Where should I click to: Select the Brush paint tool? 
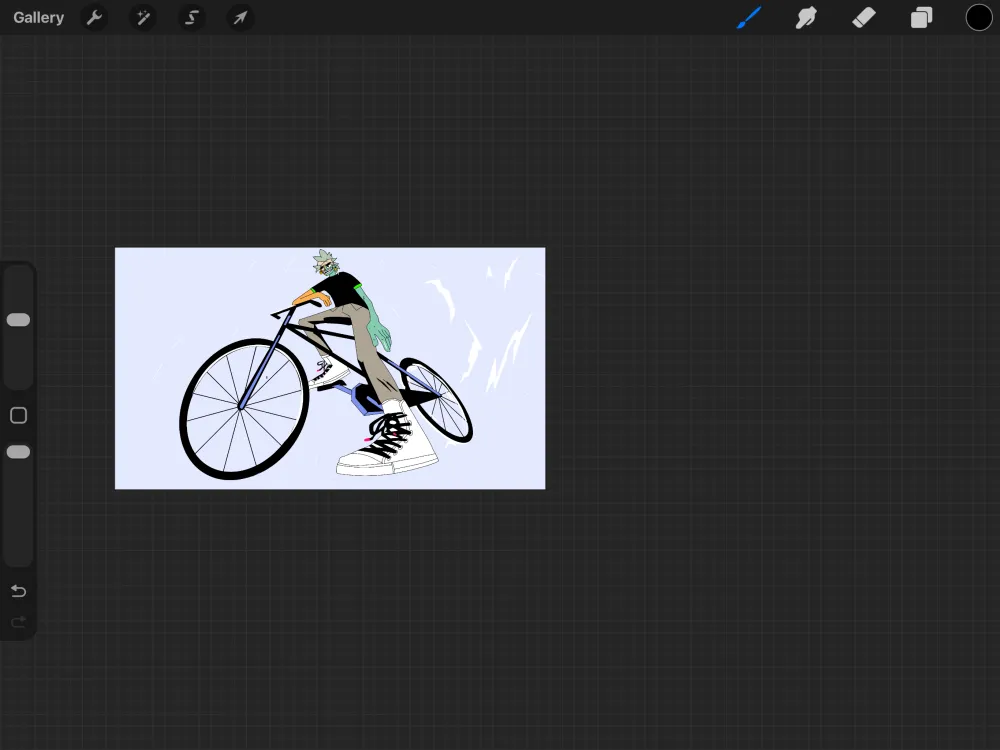click(749, 17)
